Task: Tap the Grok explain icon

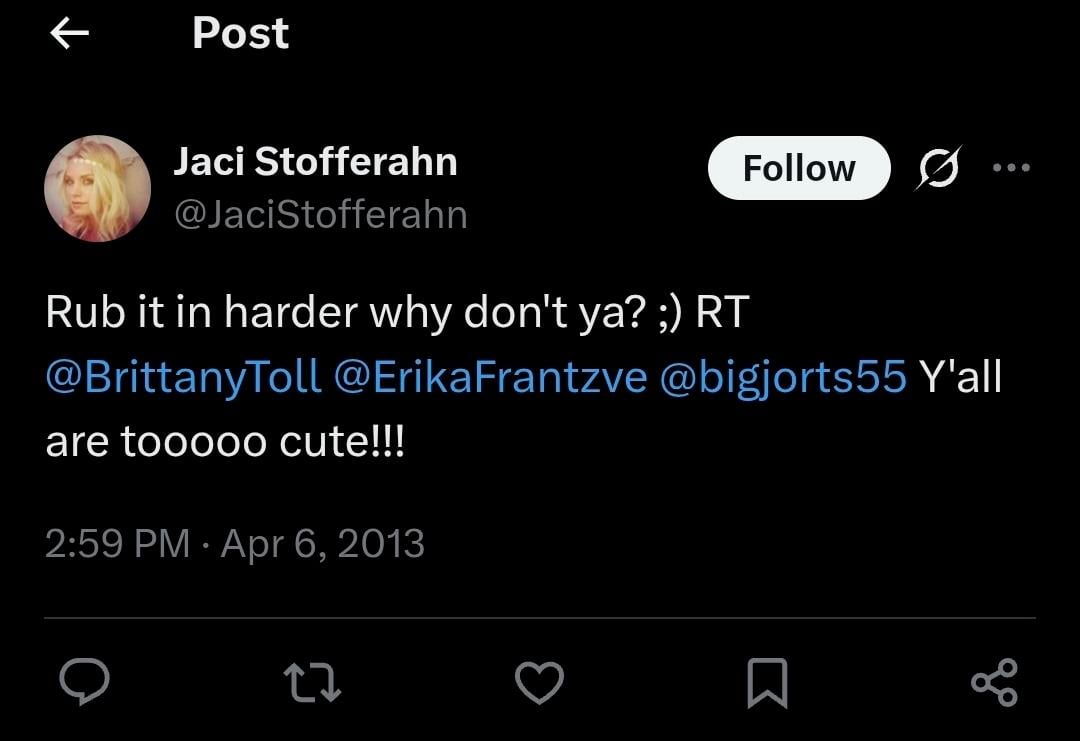Action: click(x=938, y=167)
